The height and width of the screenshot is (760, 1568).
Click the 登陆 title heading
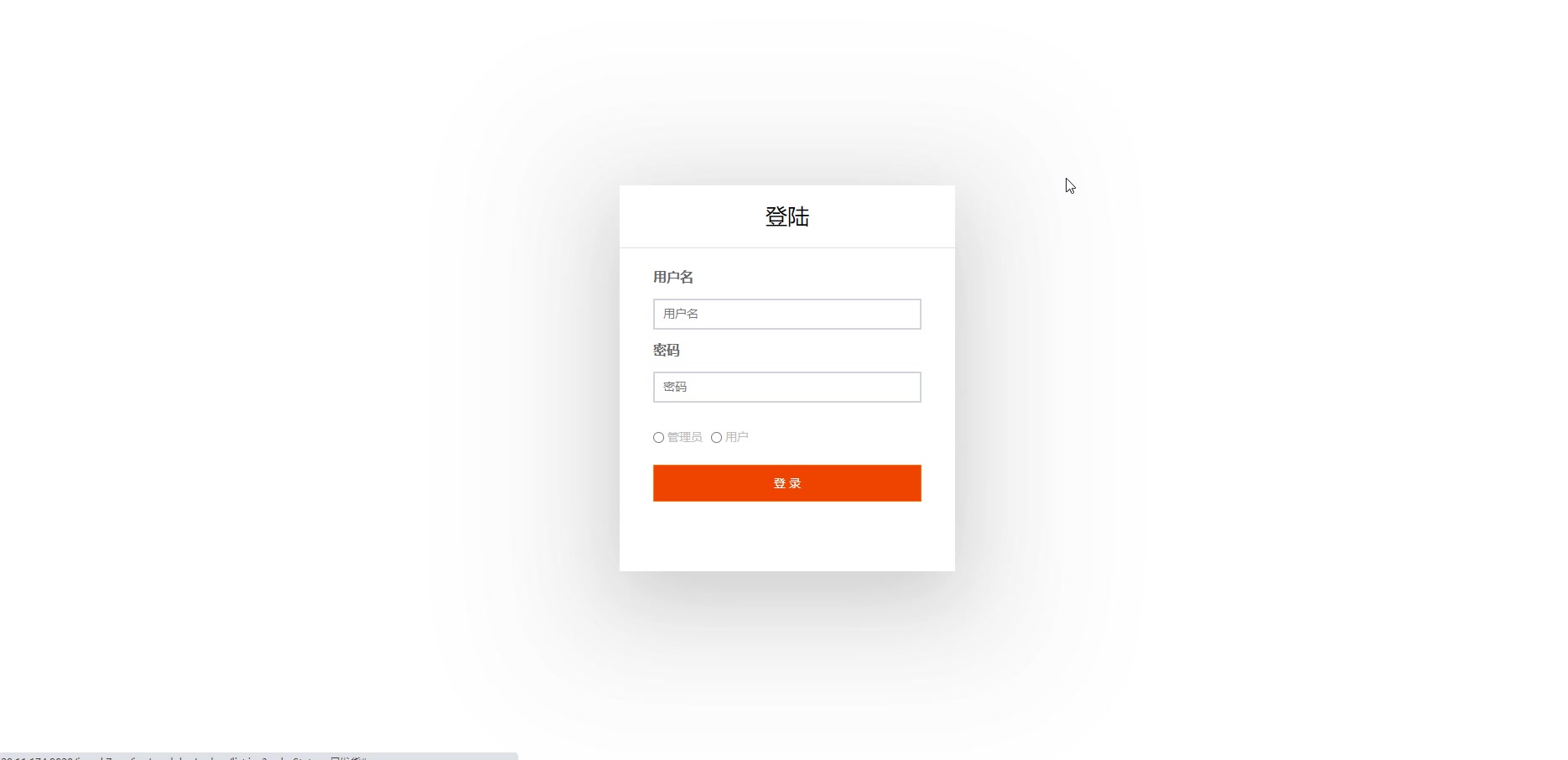click(x=787, y=216)
